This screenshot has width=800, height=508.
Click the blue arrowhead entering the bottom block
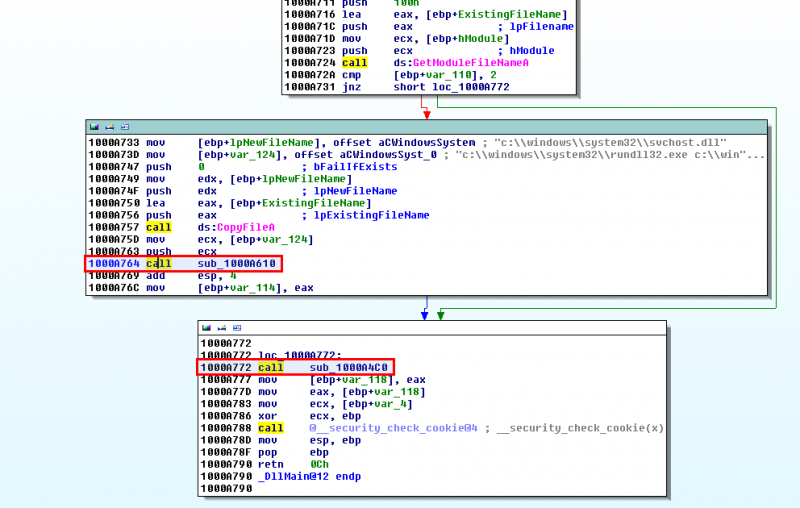427,315
